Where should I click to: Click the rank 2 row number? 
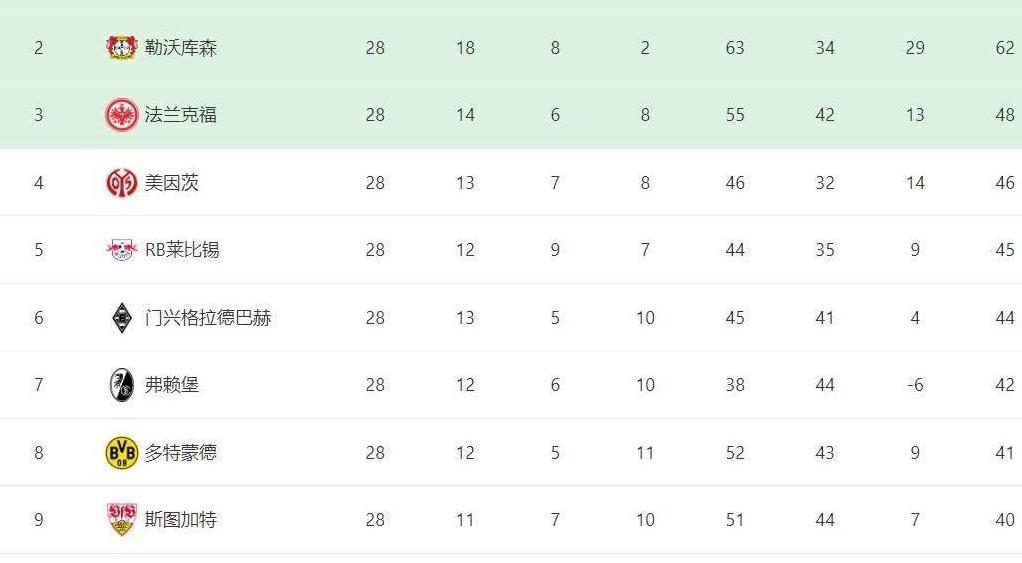coord(38,48)
